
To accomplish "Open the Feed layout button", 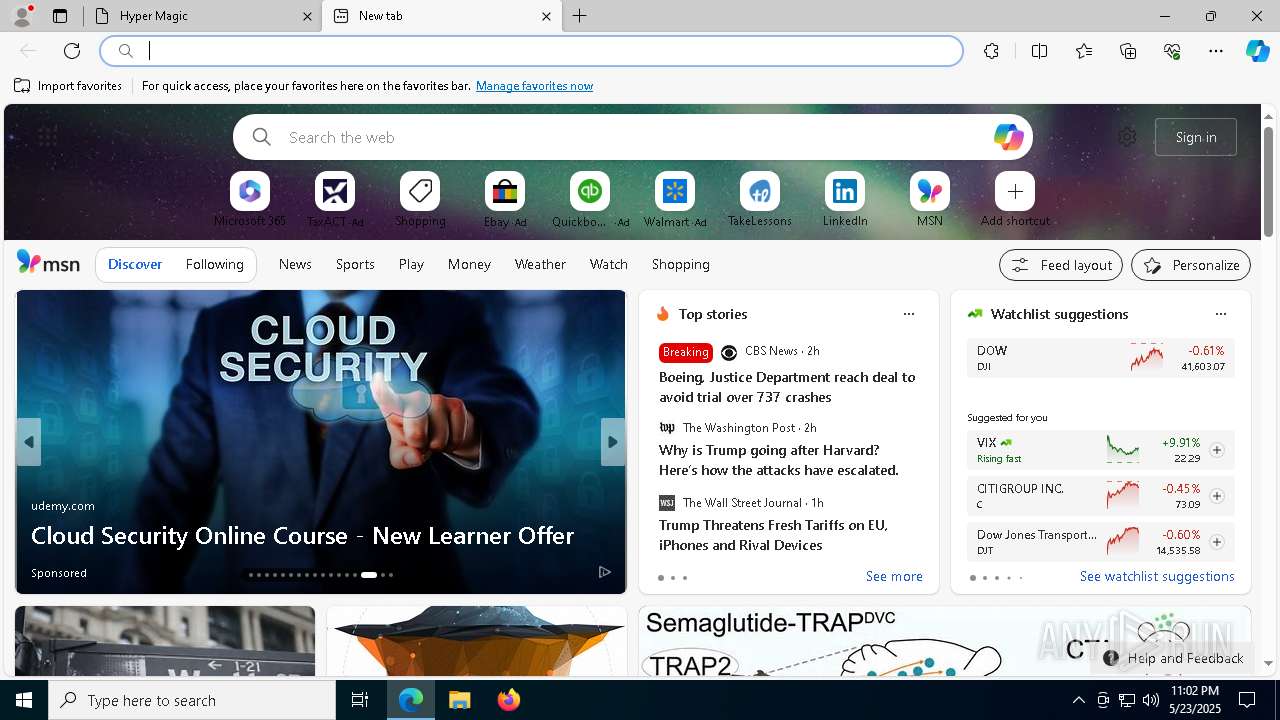I will (x=1061, y=265).
